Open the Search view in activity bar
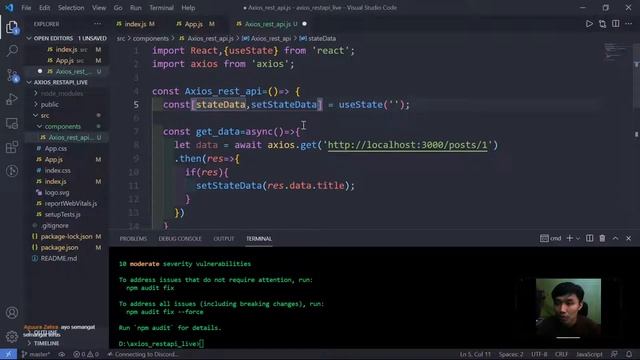Viewport: 640px width, 360px height. pyautogui.click(x=12, y=51)
